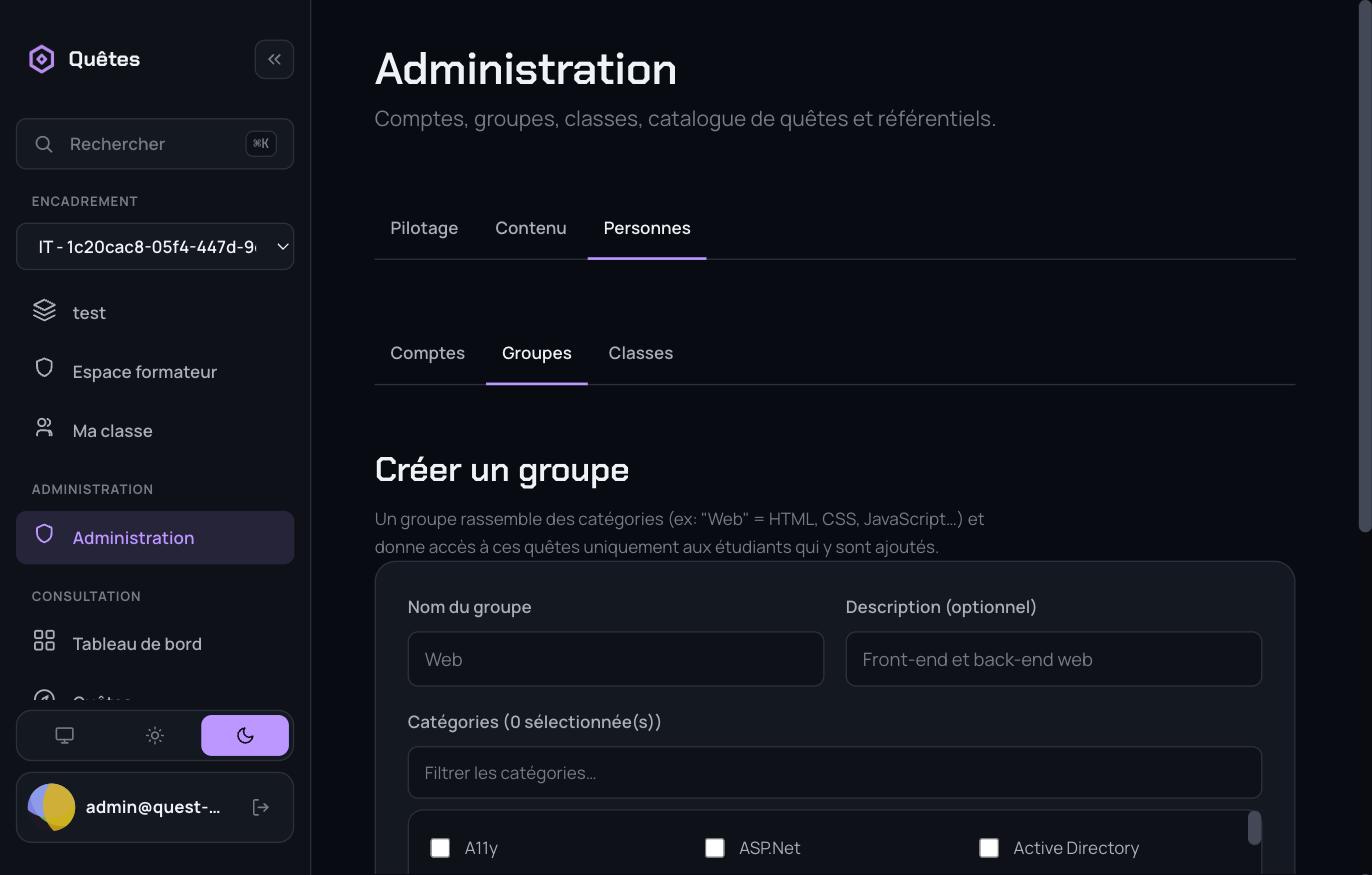
Task: Go to Espace formateur
Action: pyautogui.click(x=155, y=371)
